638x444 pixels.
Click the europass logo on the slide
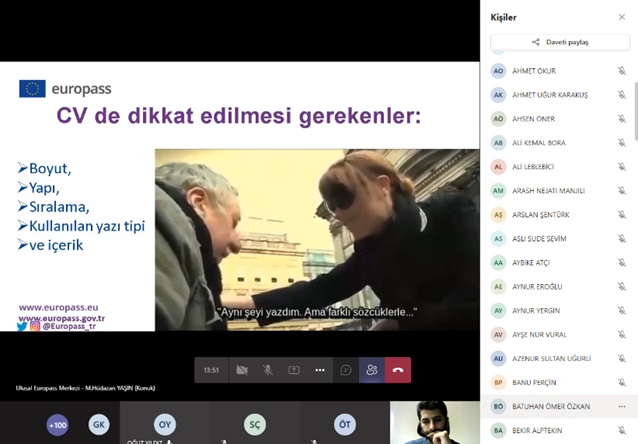[x=65, y=89]
